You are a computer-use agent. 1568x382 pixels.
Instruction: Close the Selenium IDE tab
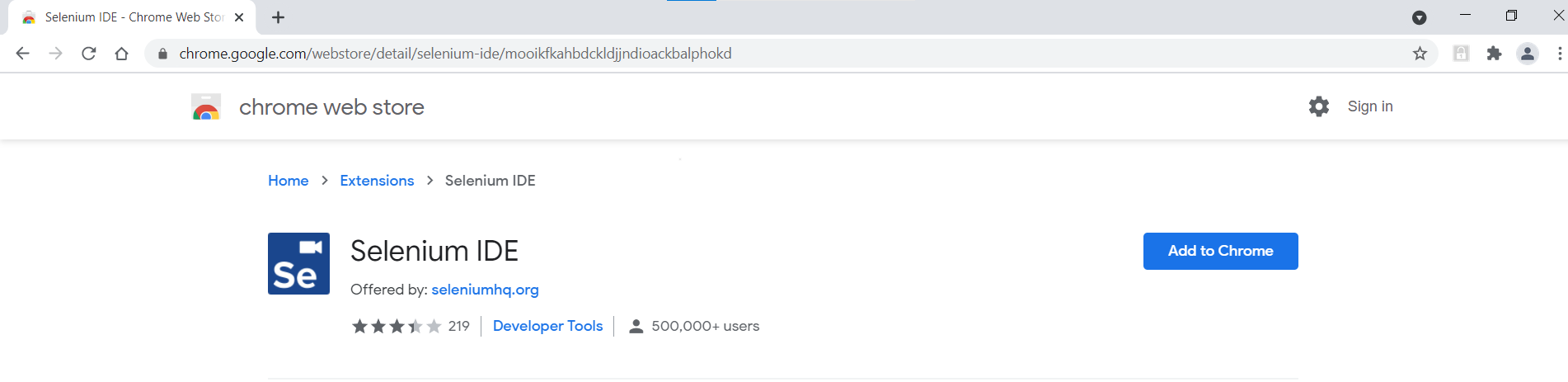tap(239, 17)
